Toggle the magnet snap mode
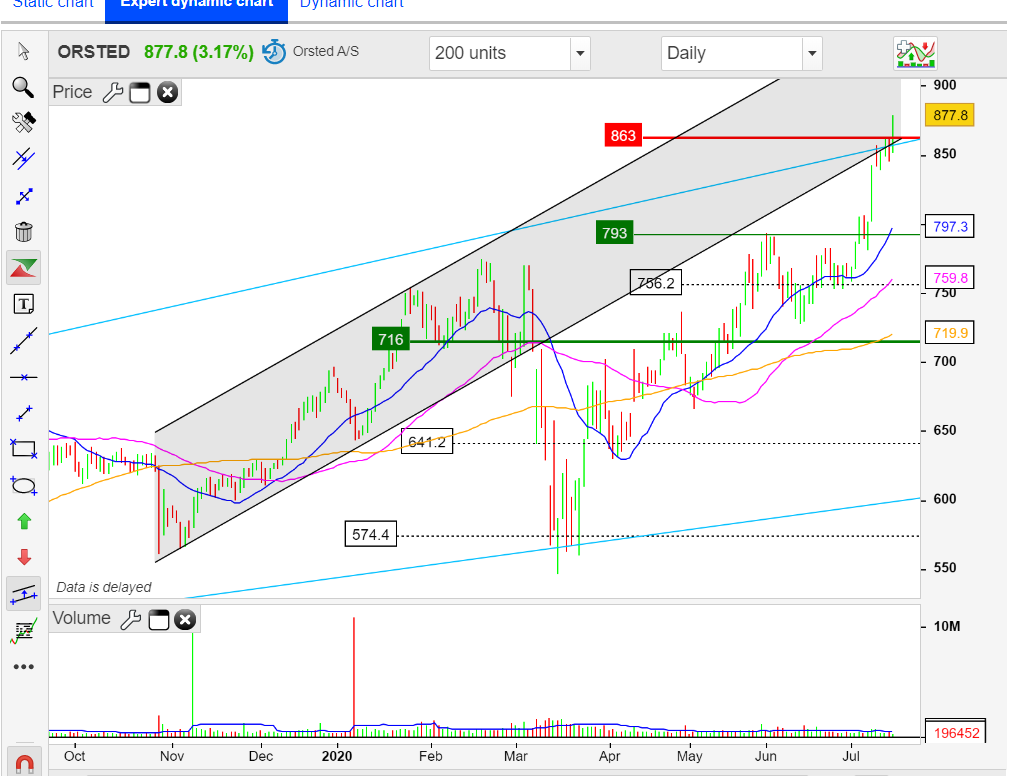The width and height of the screenshot is (1028, 776). pos(24,758)
